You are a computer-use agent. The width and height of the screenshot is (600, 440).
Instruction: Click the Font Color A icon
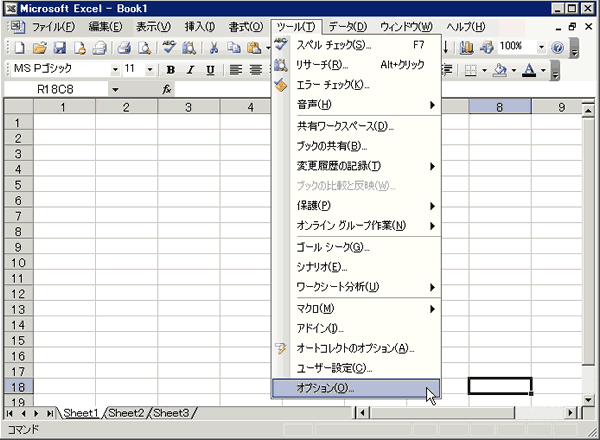click(529, 70)
